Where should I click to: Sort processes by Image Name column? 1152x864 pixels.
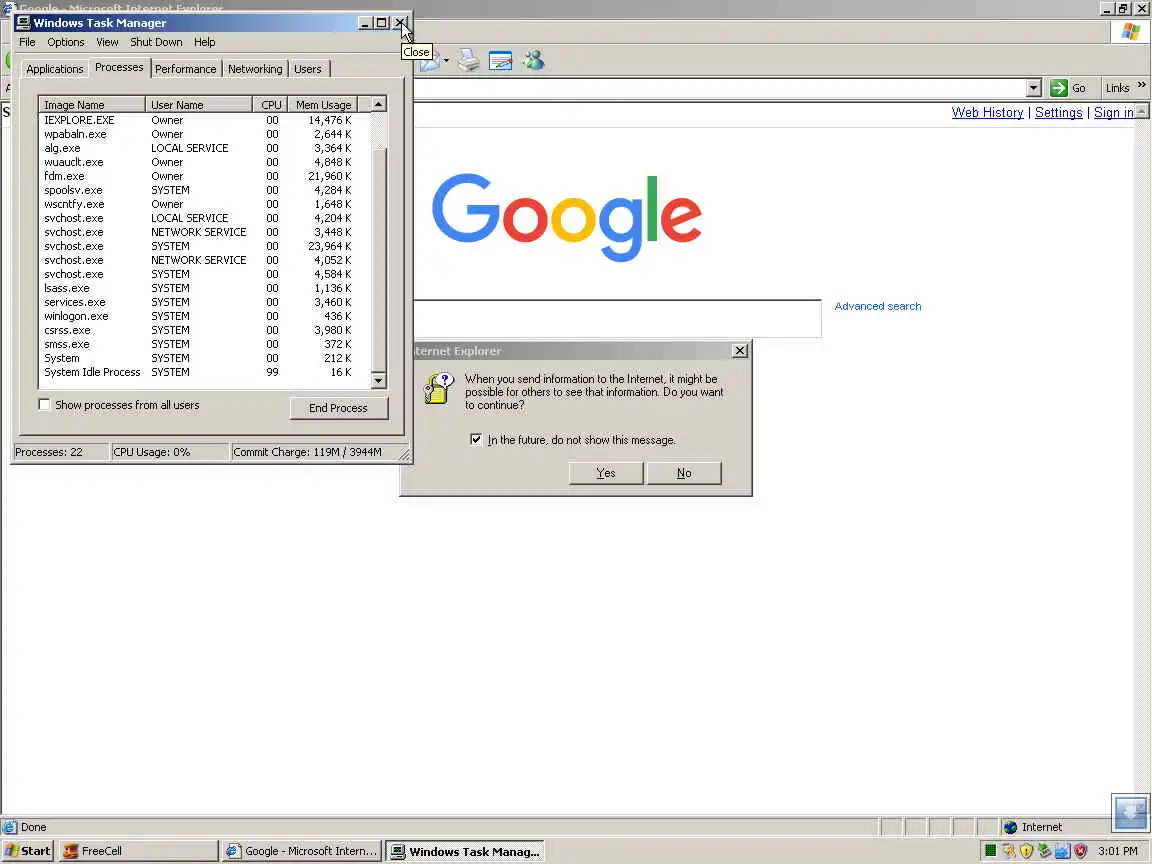92,104
